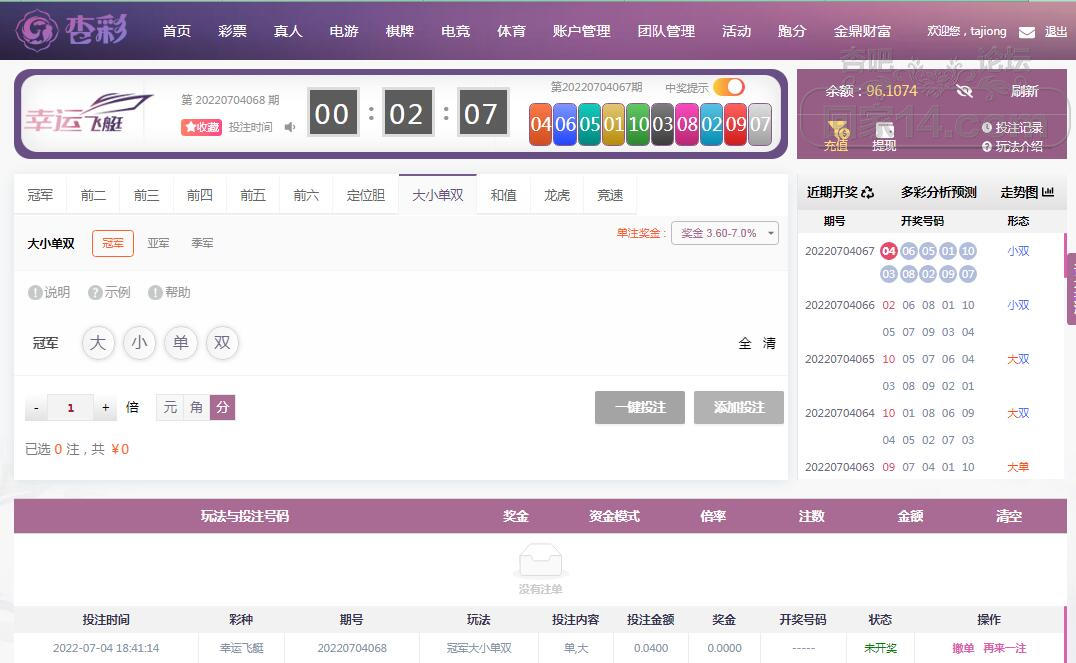Open 投注记录 betting records

coord(1012,128)
